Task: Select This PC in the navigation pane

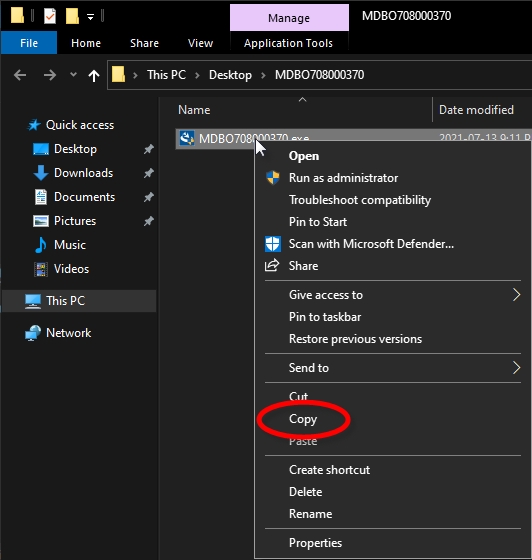Action: [66, 301]
